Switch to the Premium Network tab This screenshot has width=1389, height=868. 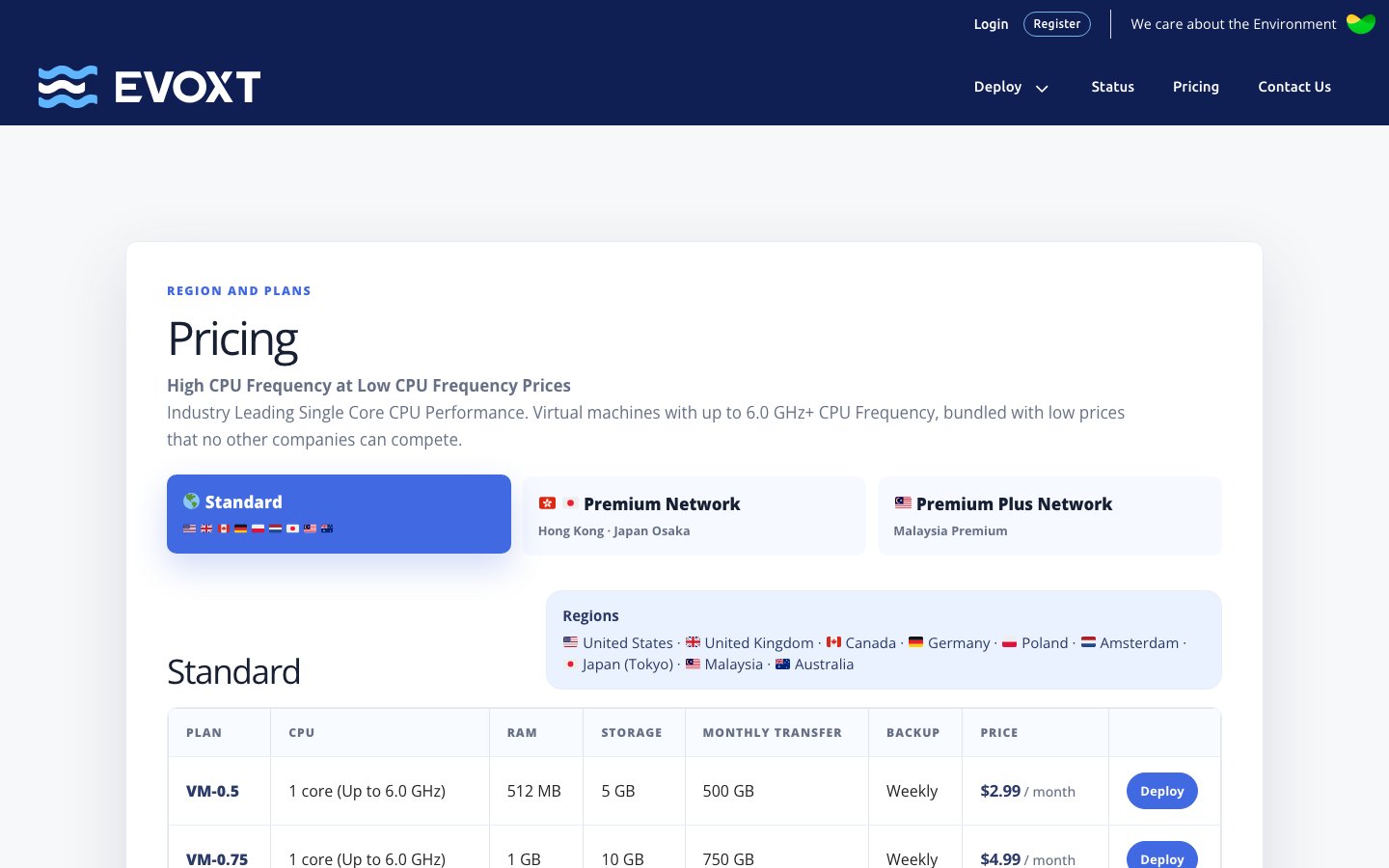coord(694,516)
